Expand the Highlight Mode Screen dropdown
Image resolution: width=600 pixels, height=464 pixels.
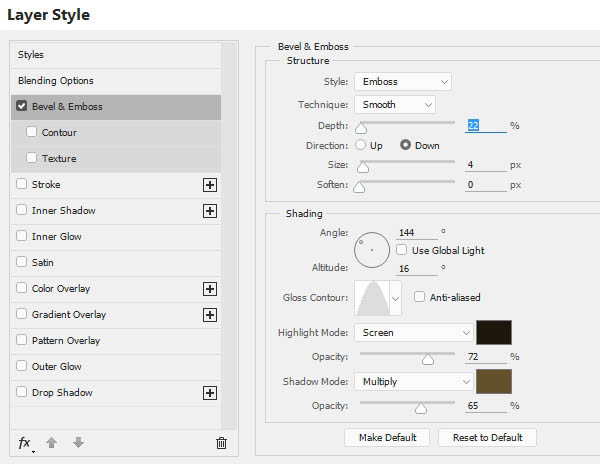pyautogui.click(x=414, y=332)
